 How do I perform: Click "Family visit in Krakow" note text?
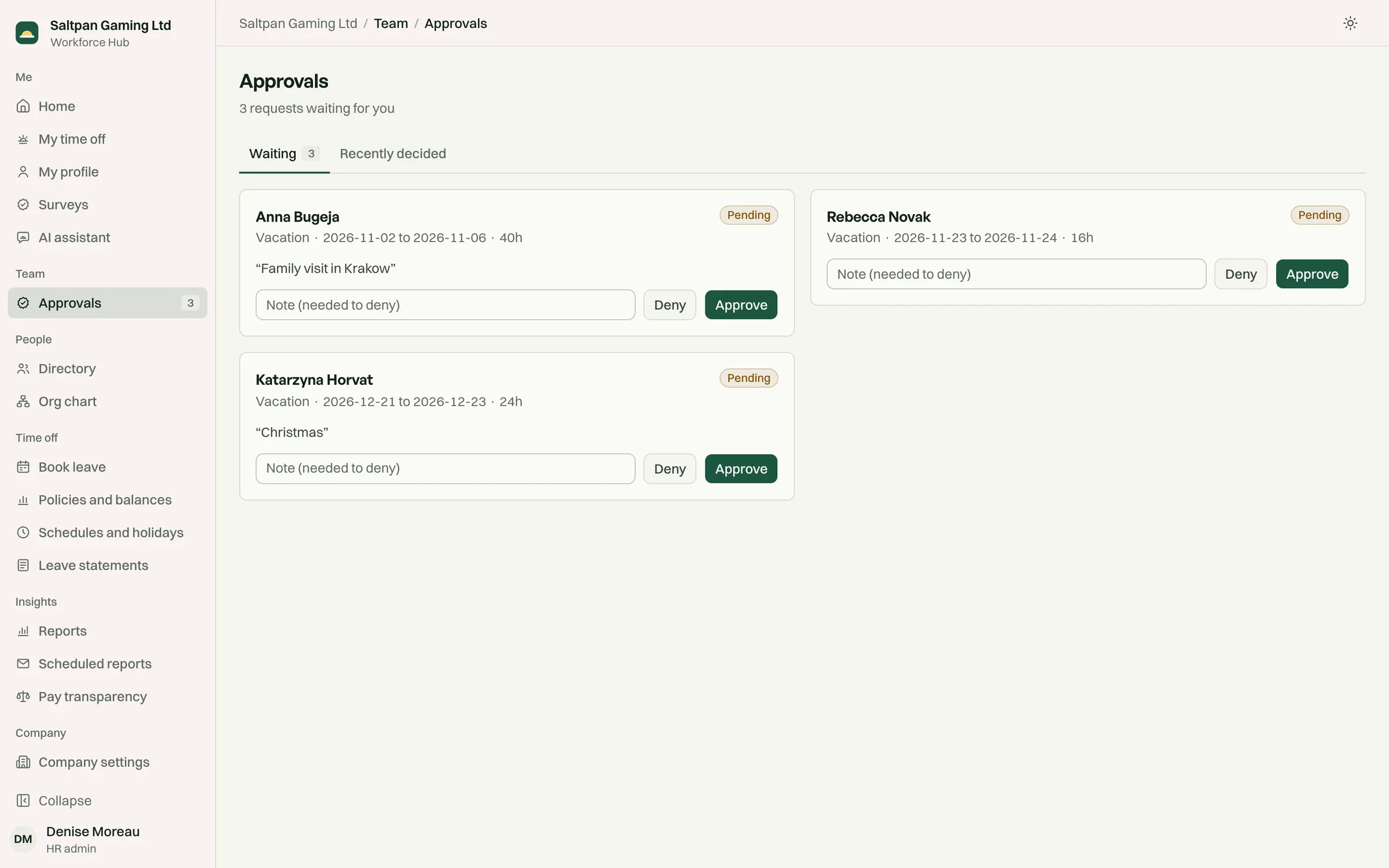pos(326,269)
